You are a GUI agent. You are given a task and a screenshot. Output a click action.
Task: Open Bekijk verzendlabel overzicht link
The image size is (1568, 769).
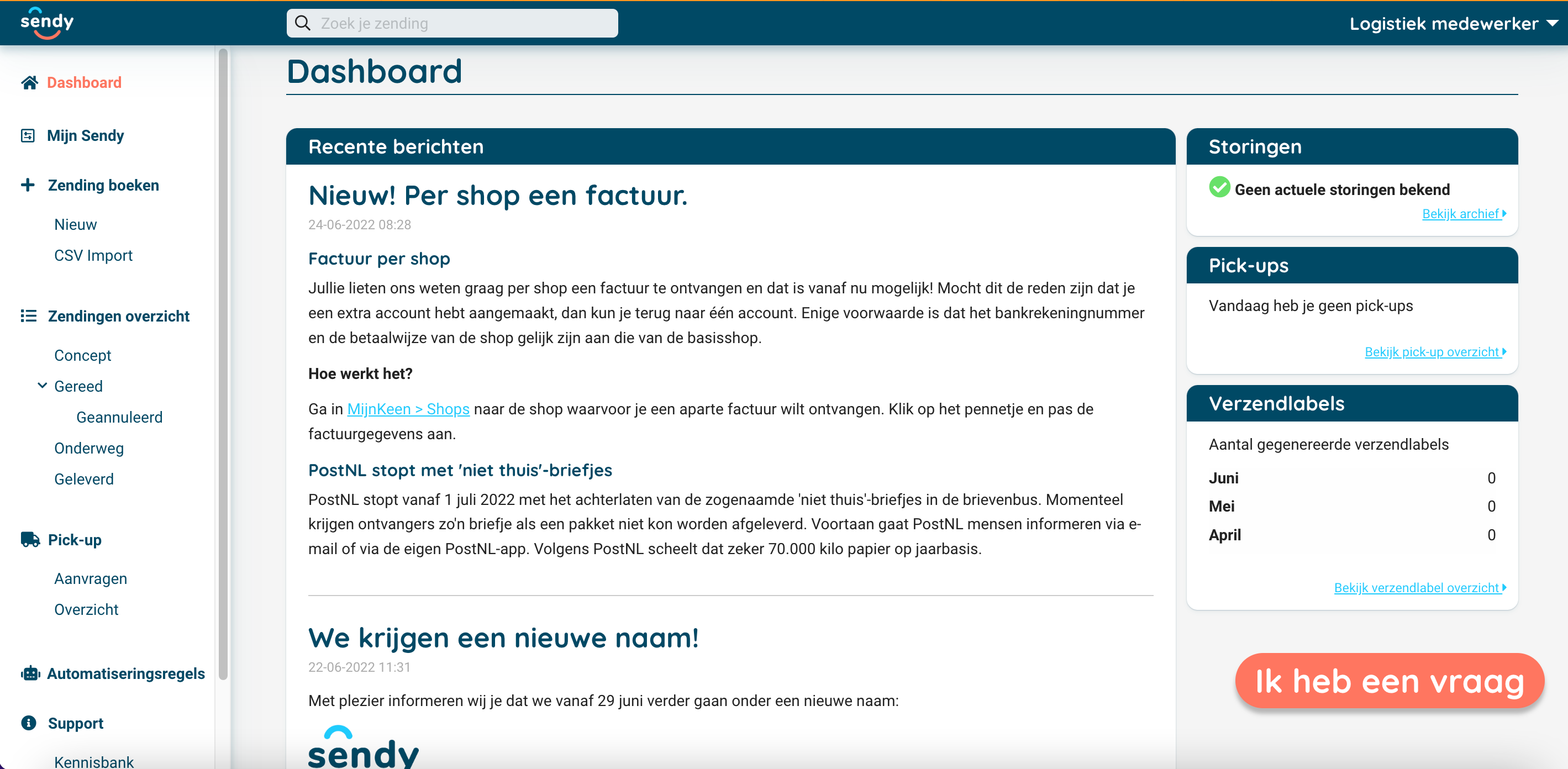point(1419,588)
